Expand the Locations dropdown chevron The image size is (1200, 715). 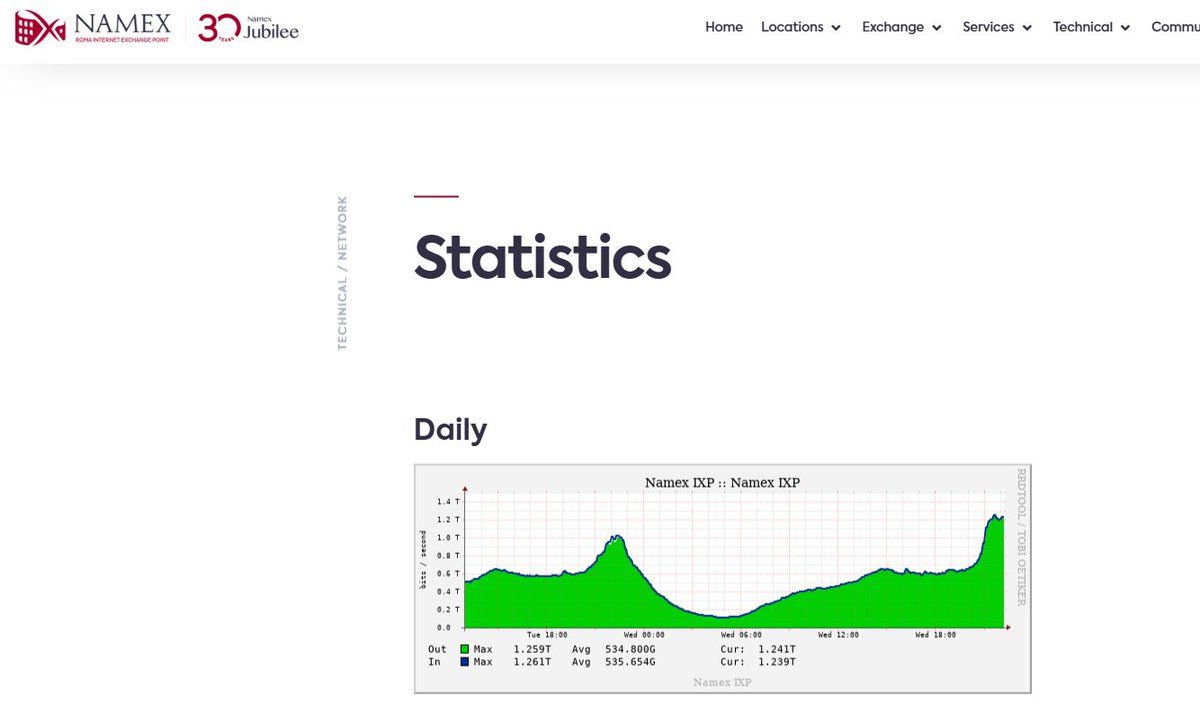click(x=836, y=28)
